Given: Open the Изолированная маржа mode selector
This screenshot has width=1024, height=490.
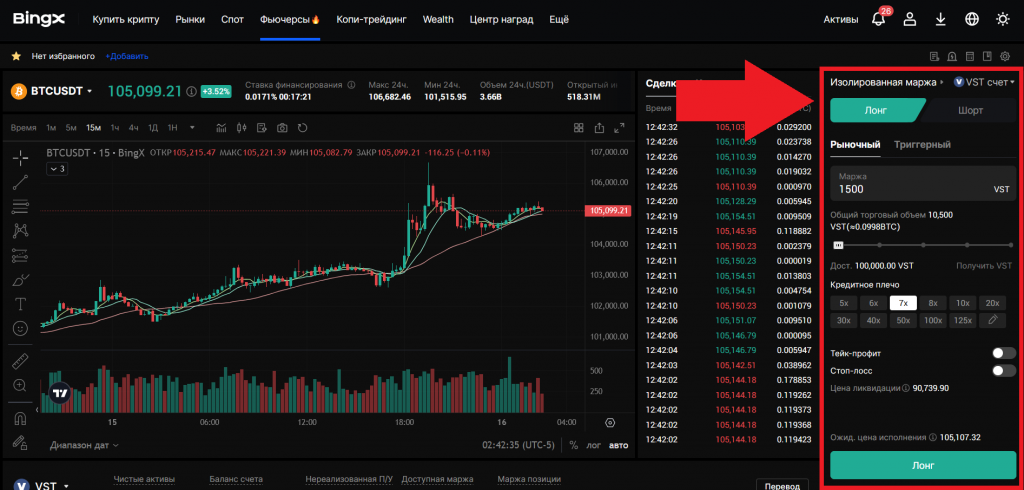Looking at the screenshot, I should pyautogui.click(x=887, y=82).
